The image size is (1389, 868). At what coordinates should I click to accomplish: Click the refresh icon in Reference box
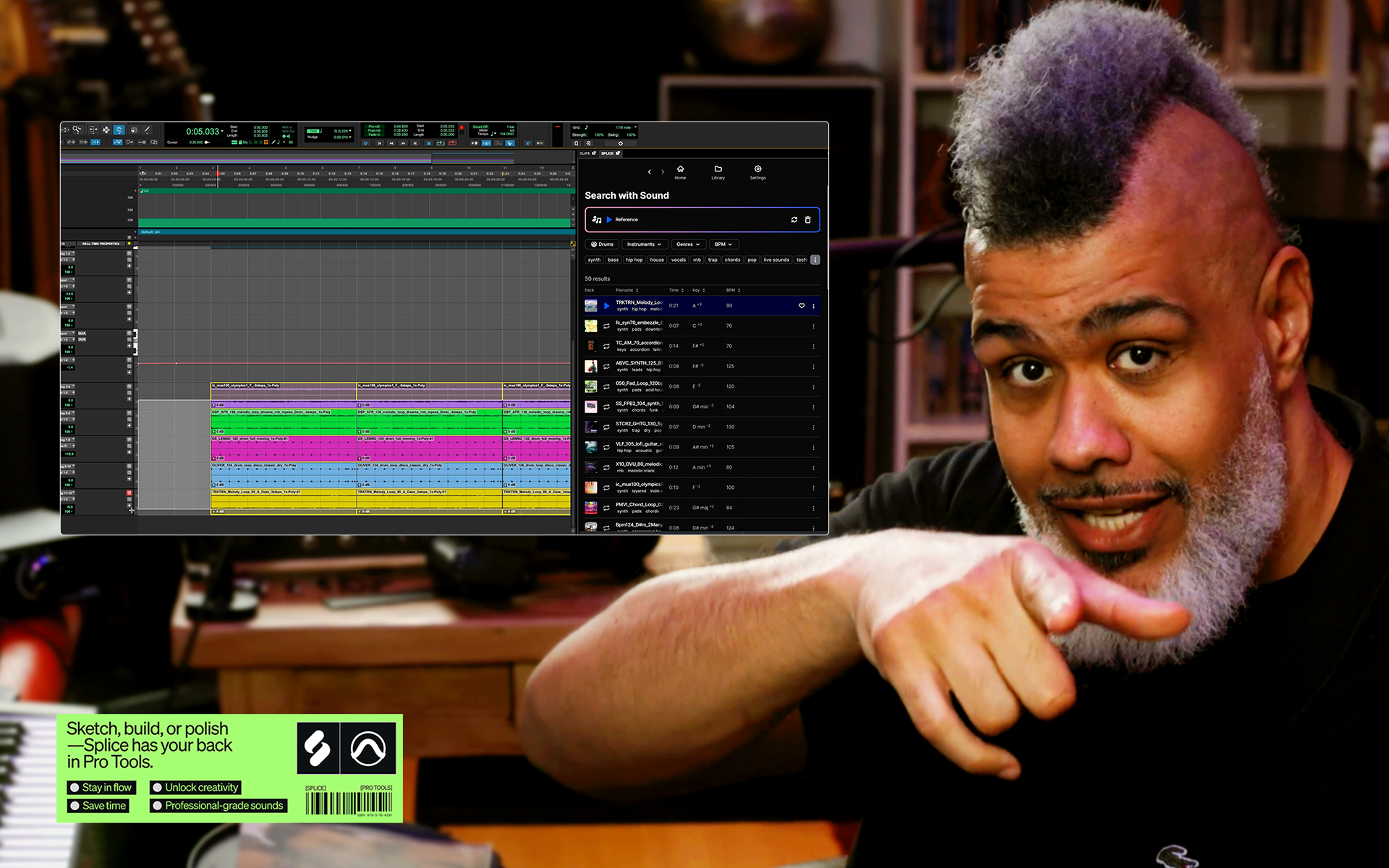[794, 219]
